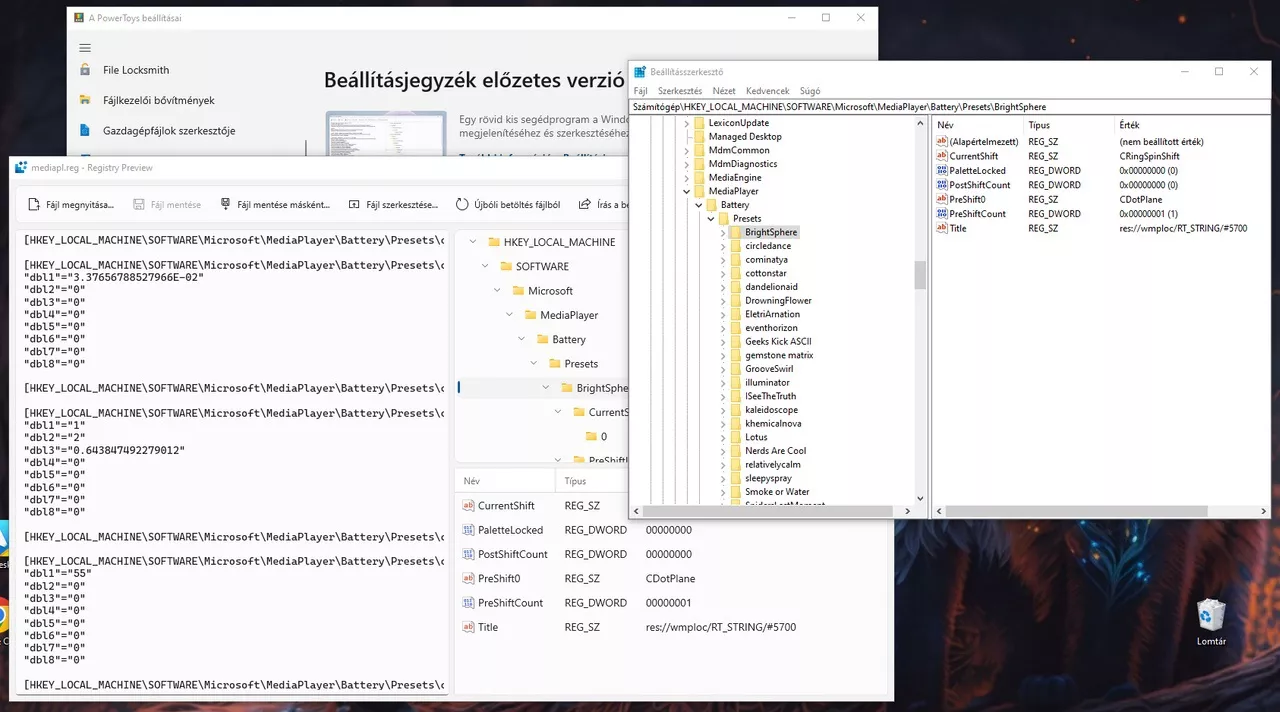Click the "dbl1"="55" line in text editor
Viewport: 1280px width, 712px height.
click(58, 573)
